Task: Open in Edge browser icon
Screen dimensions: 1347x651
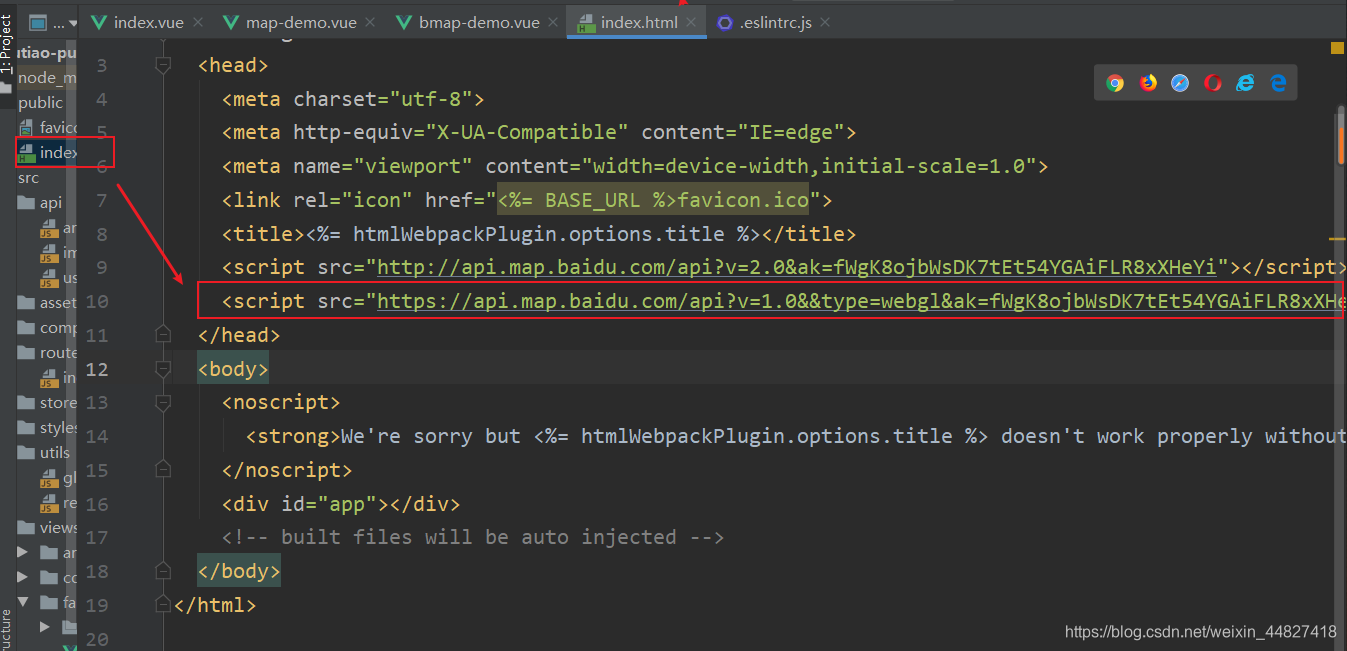Action: [1278, 83]
